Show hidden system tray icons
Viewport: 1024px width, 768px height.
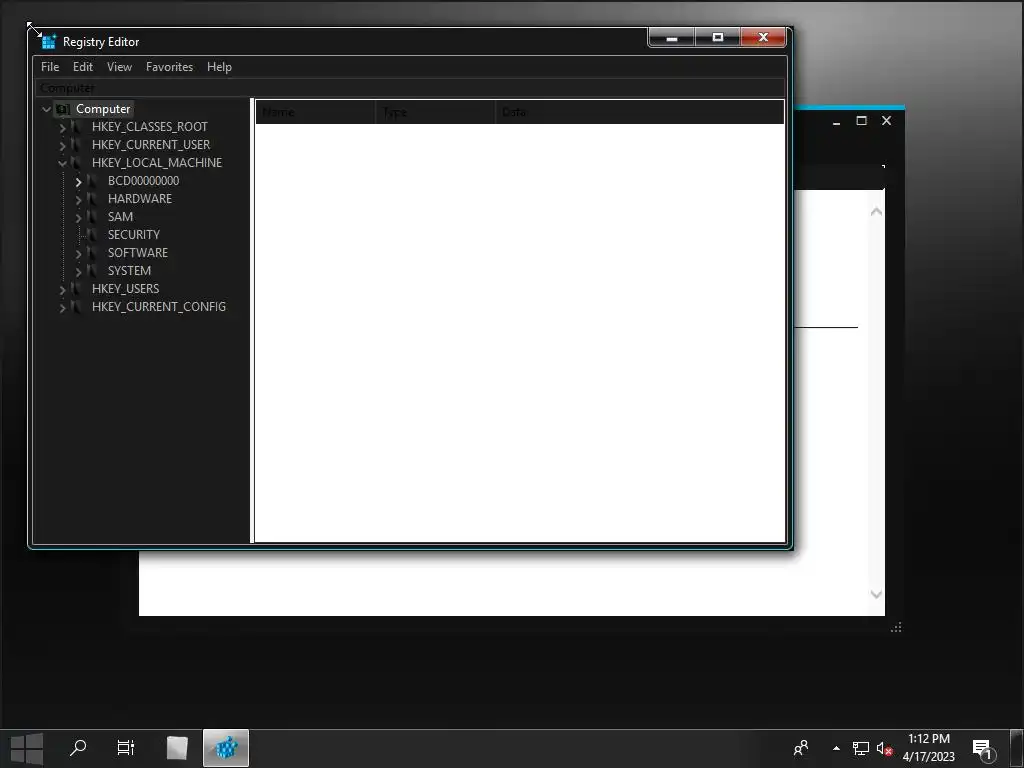[837, 748]
